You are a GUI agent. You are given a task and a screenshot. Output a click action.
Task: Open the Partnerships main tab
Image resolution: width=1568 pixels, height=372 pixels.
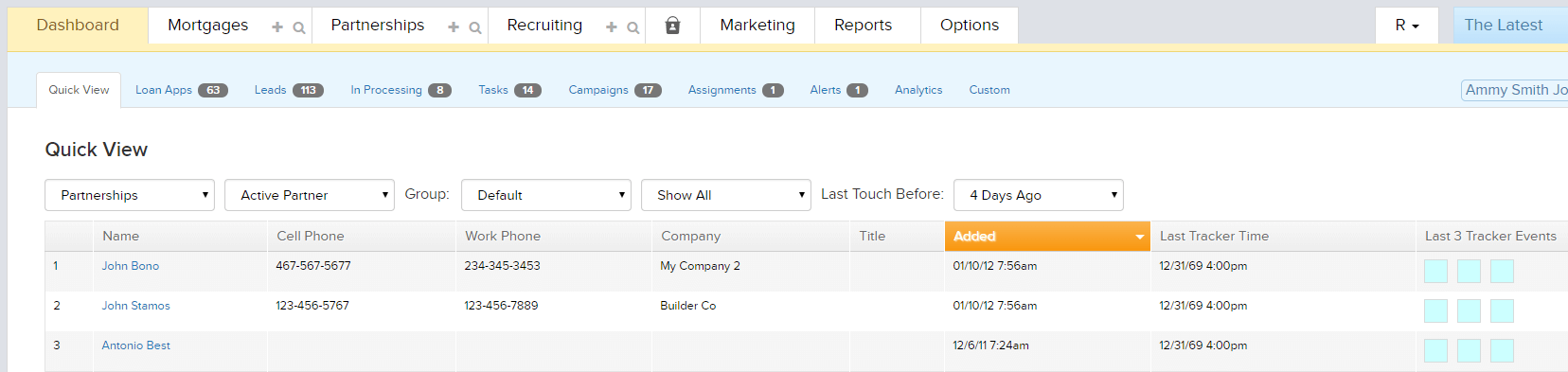click(378, 26)
